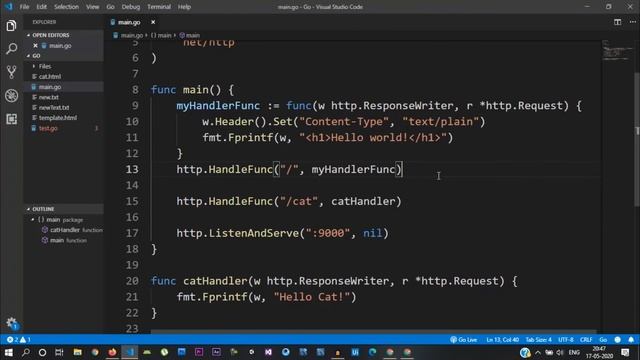Open the Debug view in activity bar
The image size is (640, 360).
(11, 96)
